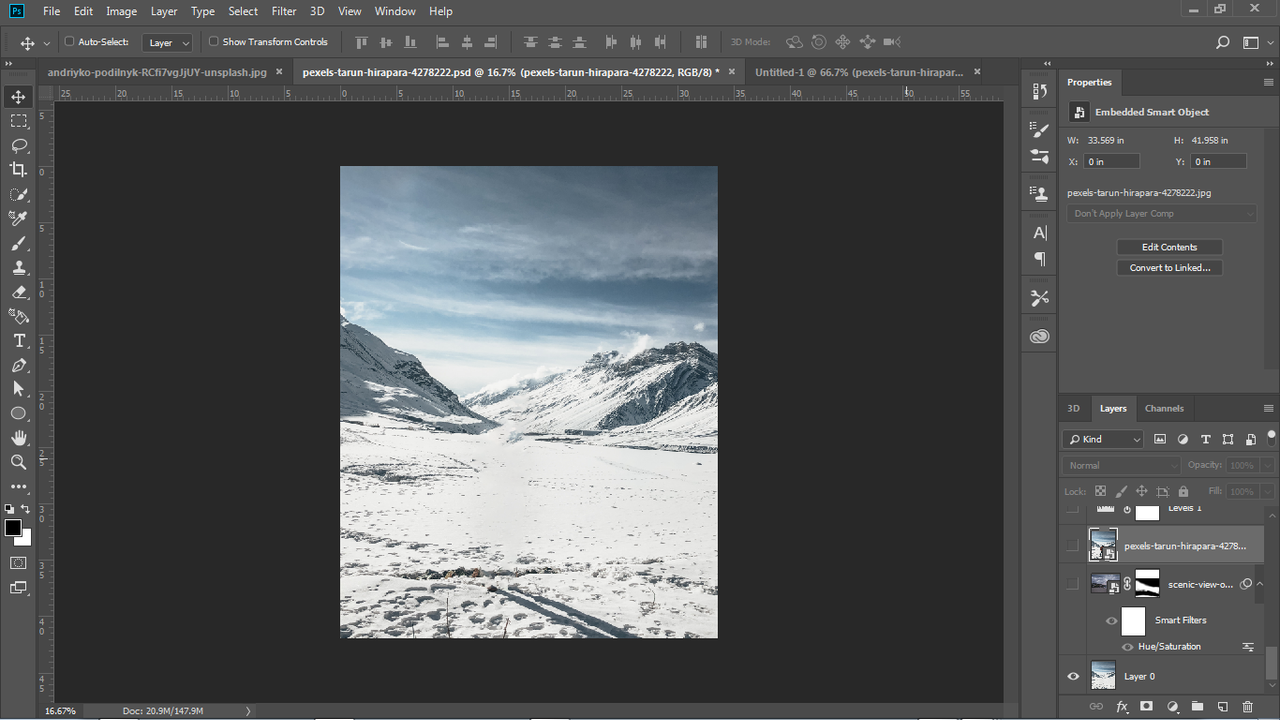The height and width of the screenshot is (720, 1280).
Task: Select the Clone Stamp tool
Action: [18, 268]
